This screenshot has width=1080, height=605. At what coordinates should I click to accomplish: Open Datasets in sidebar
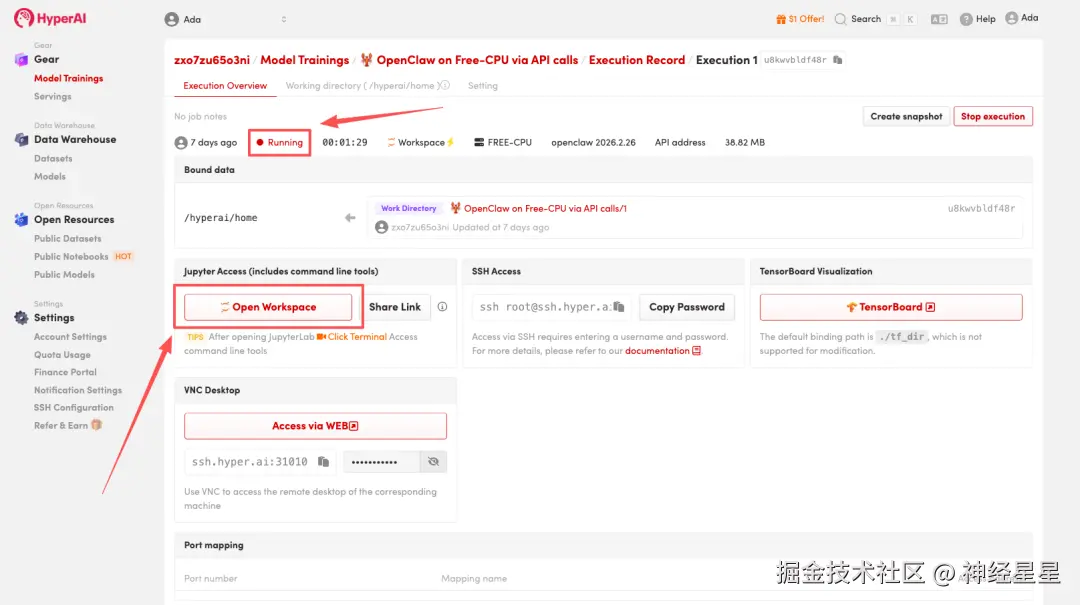[x=53, y=158]
